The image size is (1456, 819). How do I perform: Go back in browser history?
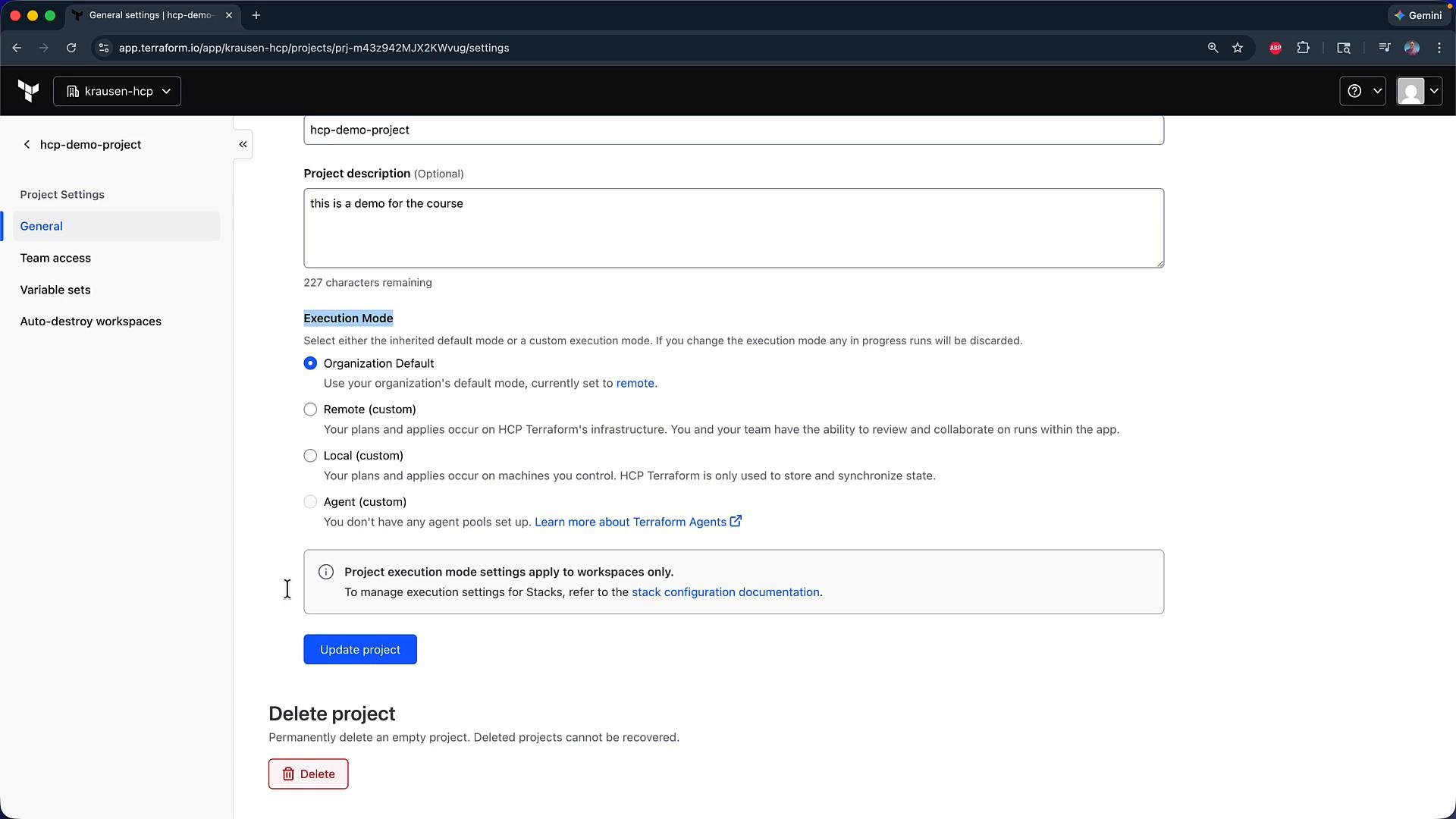point(17,48)
